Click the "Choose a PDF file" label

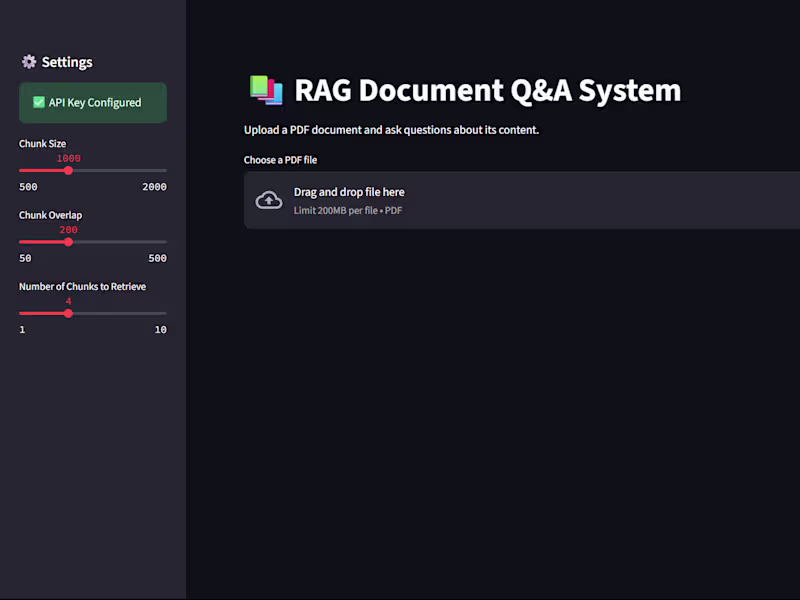pyautogui.click(x=280, y=160)
